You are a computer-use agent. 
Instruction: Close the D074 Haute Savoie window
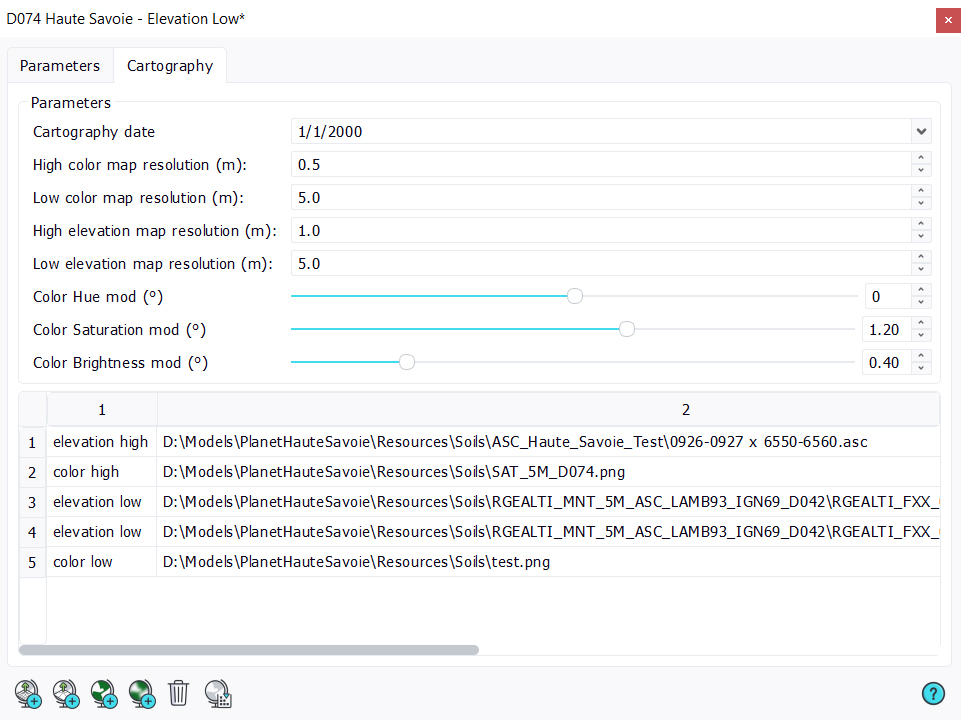[x=947, y=19]
